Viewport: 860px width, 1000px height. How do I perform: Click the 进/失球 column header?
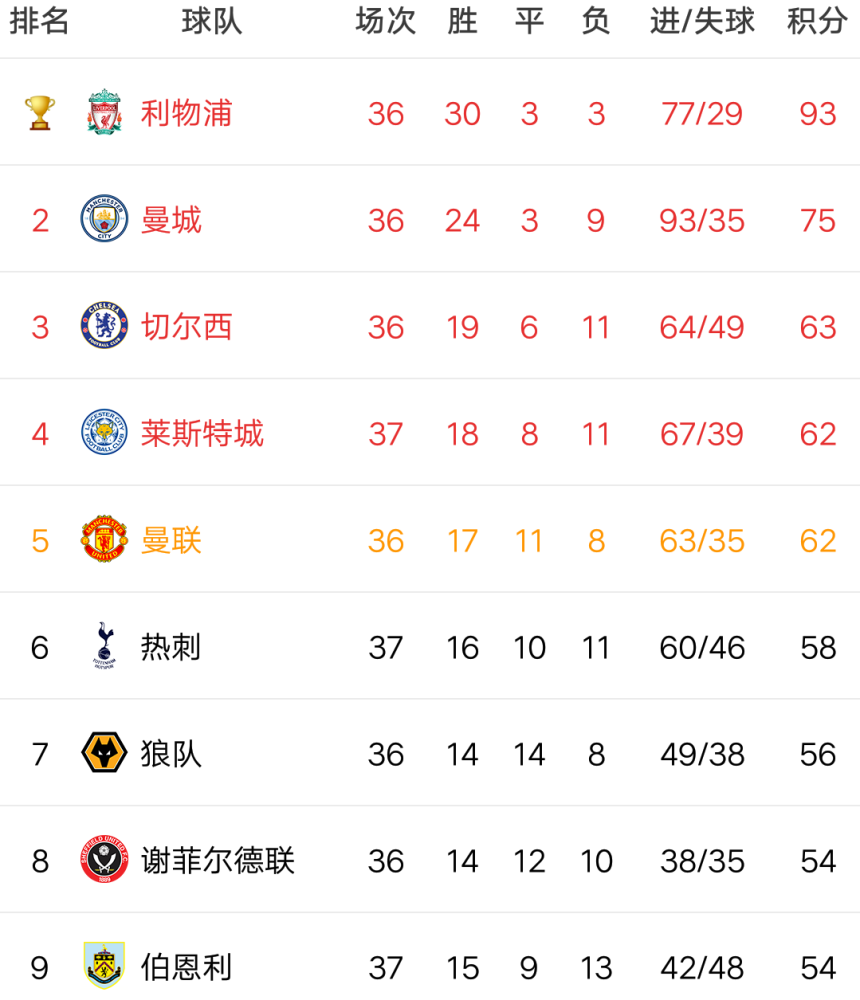[702, 22]
